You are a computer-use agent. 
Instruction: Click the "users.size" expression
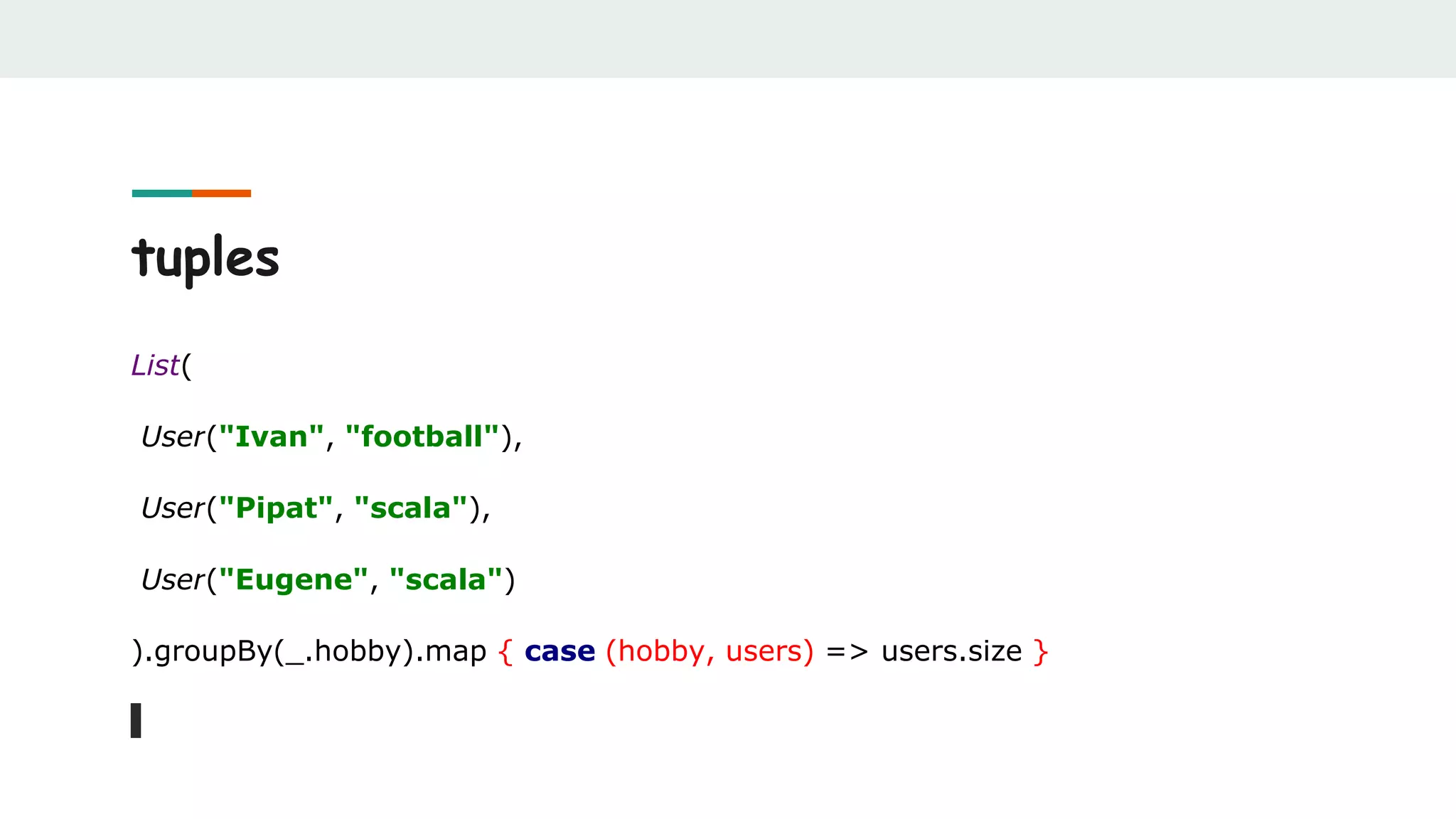click(x=951, y=651)
